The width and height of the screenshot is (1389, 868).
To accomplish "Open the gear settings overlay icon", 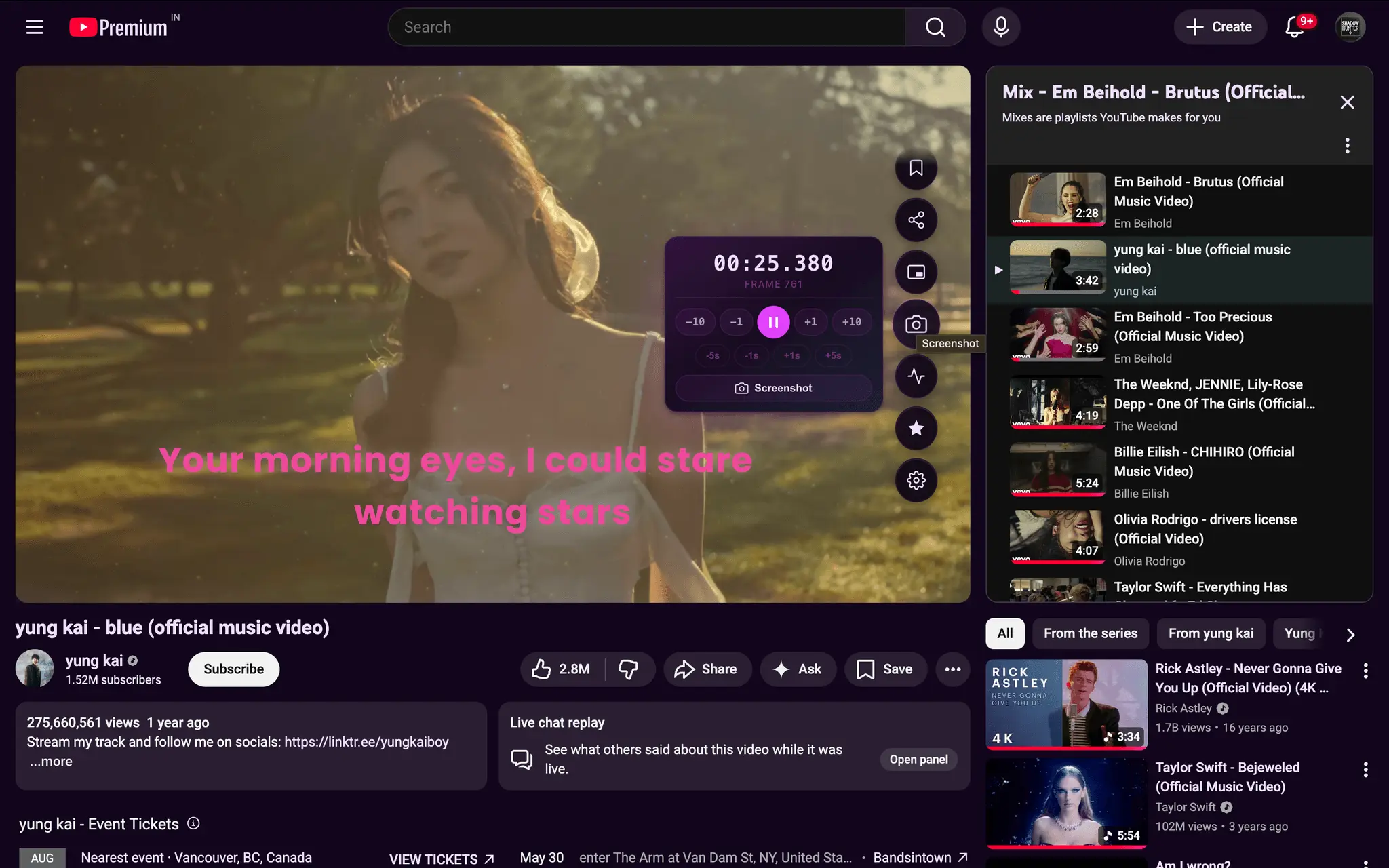I will click(916, 481).
